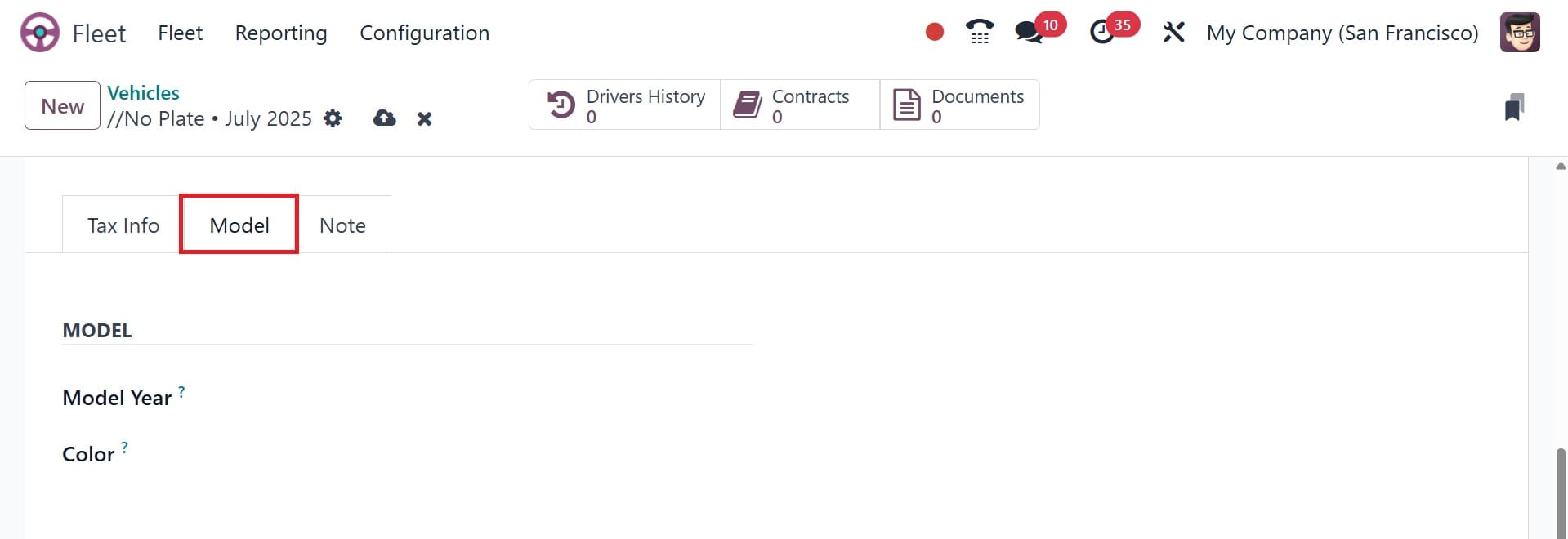The image size is (1568, 539).
Task: Go back to Vehicles breadcrumb link
Action: [143, 93]
